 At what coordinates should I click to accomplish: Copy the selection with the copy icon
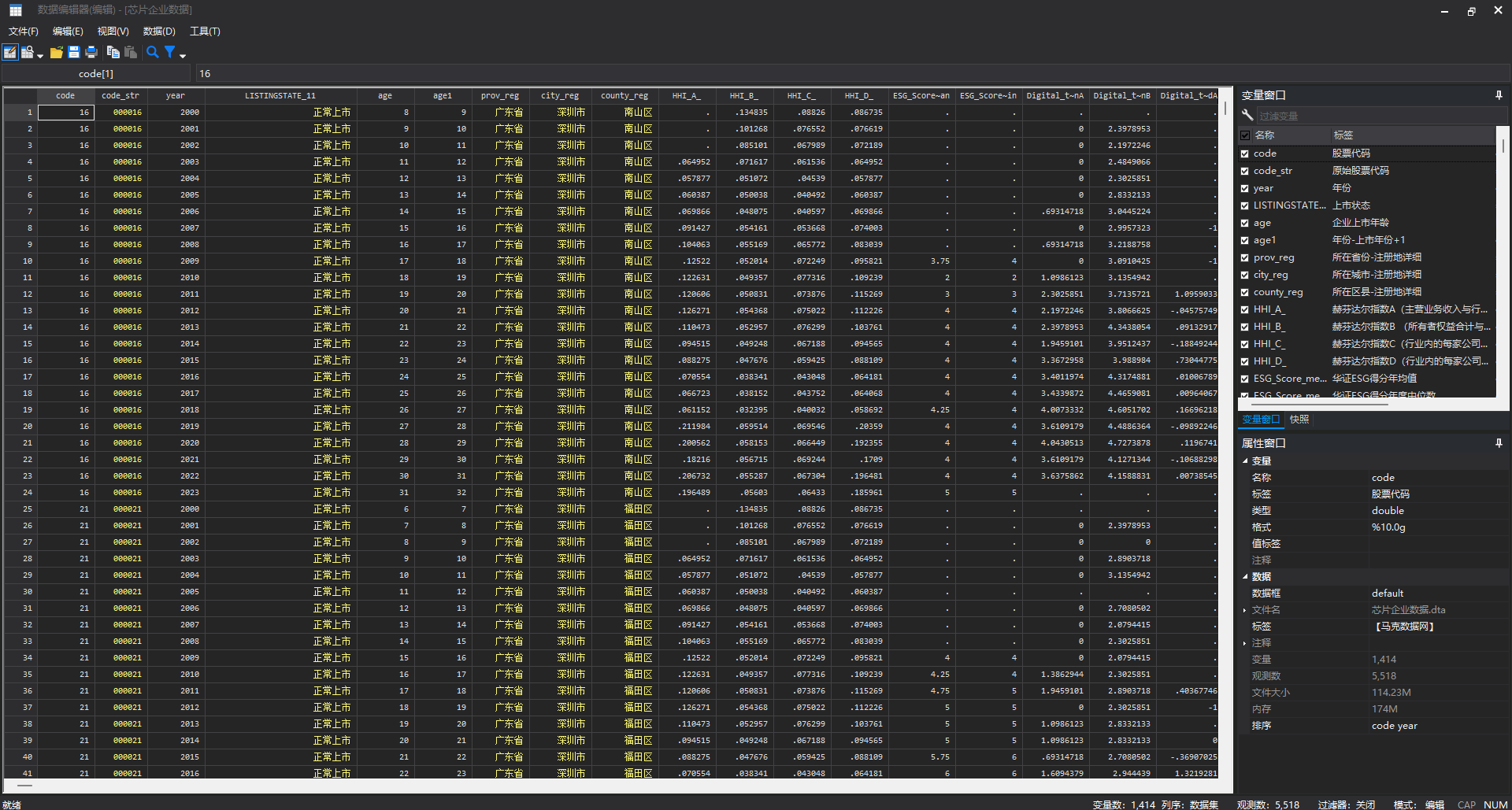point(113,52)
